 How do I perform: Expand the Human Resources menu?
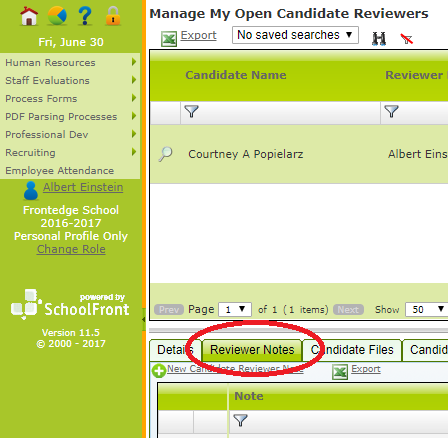click(x=70, y=62)
